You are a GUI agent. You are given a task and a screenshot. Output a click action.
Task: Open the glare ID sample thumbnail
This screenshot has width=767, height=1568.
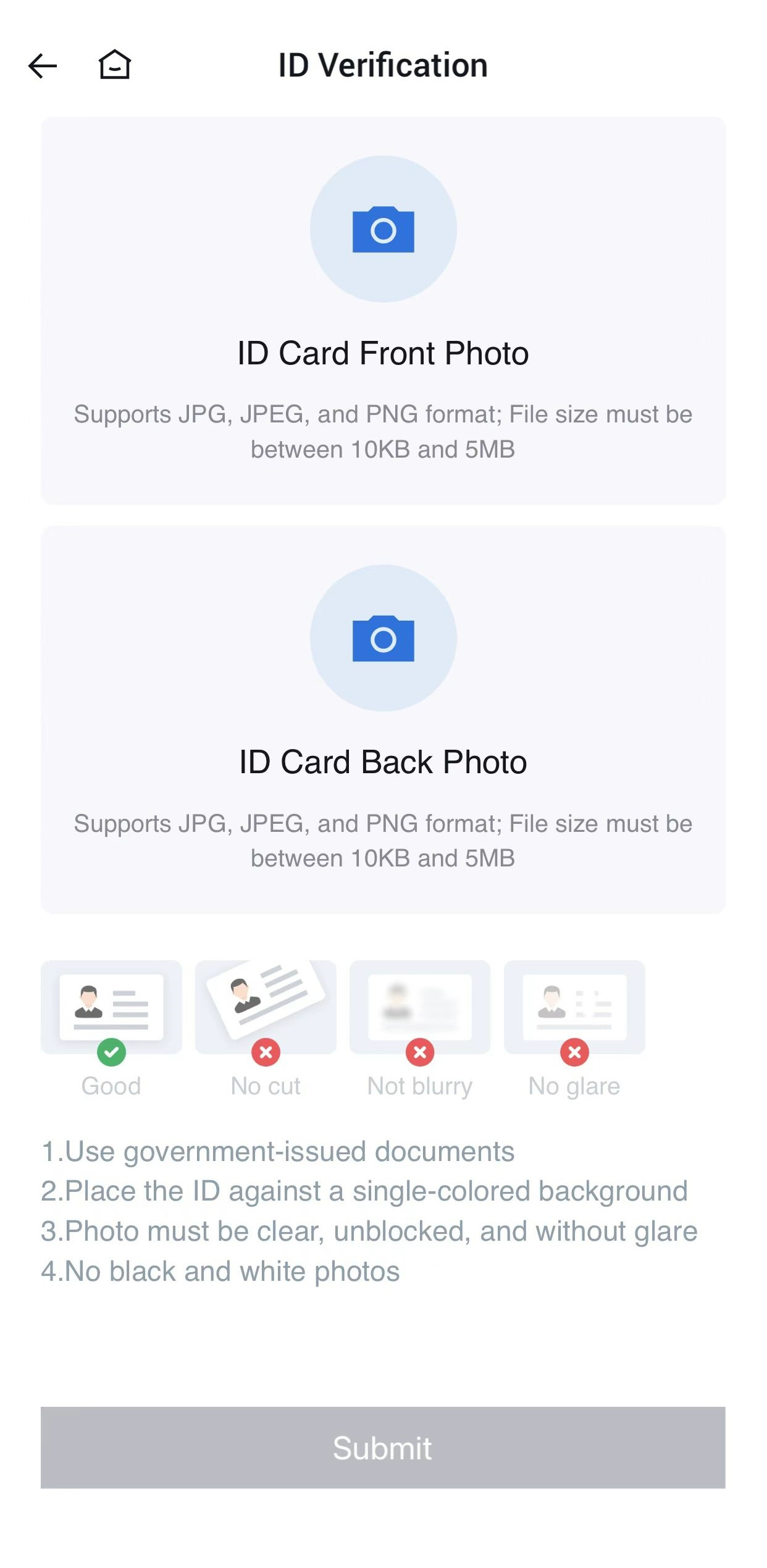574,1007
